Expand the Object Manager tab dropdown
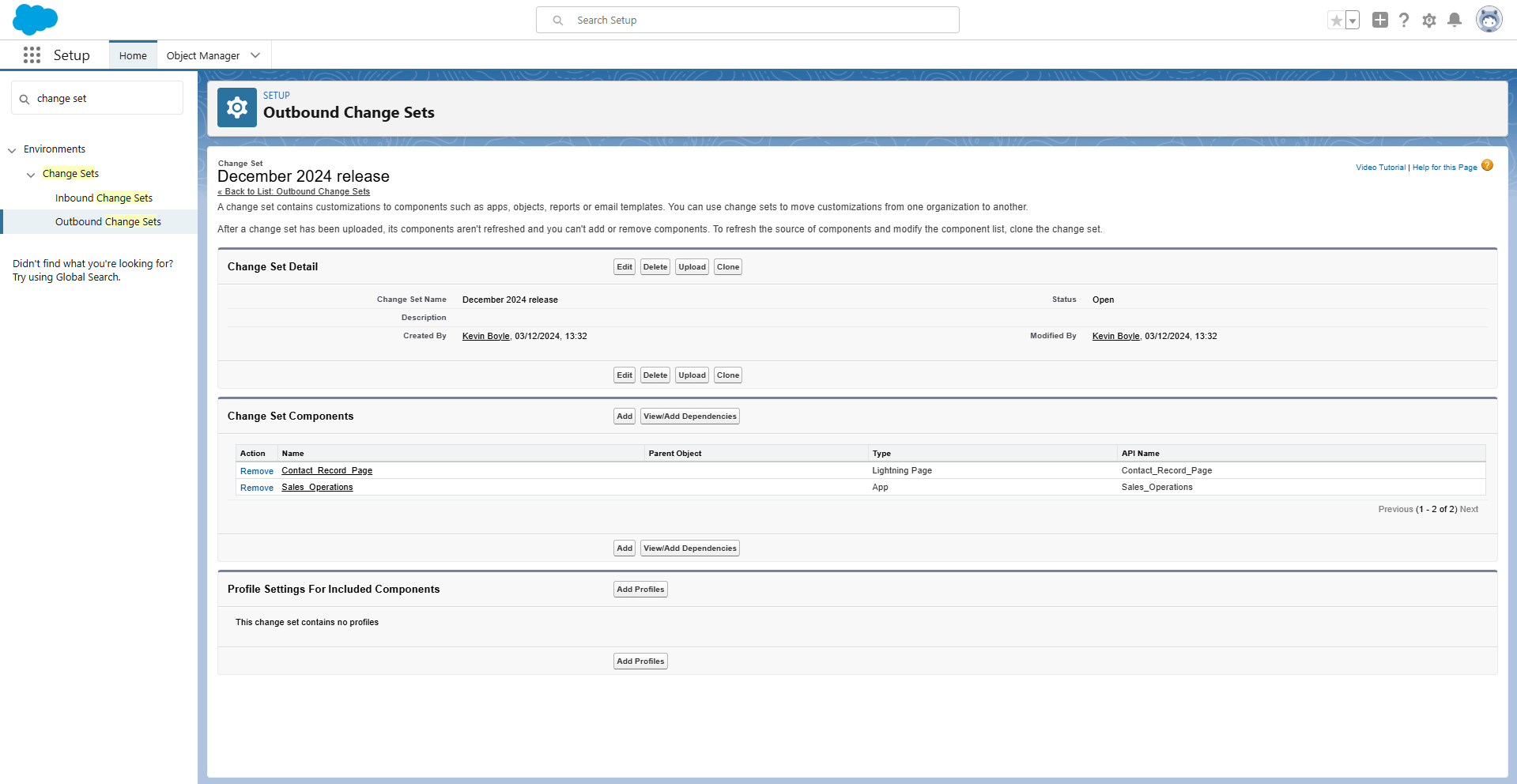 tap(255, 55)
